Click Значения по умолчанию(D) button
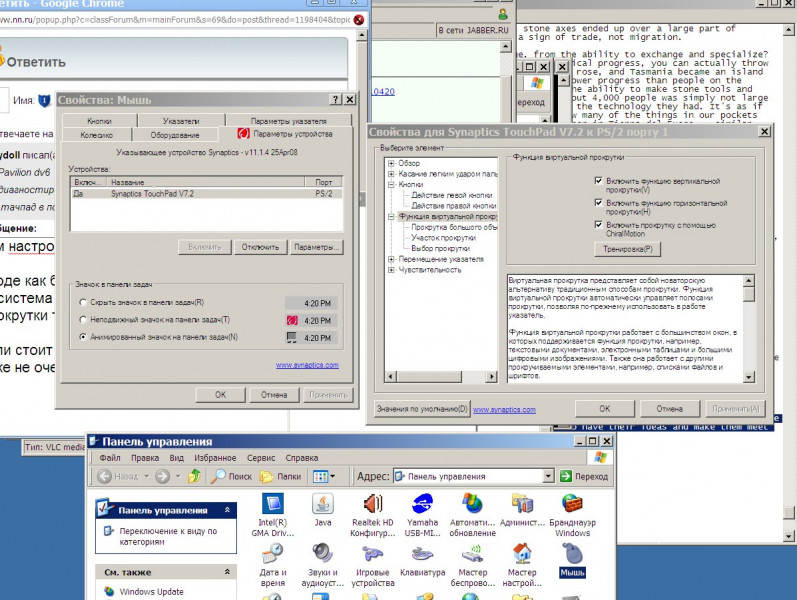 421,409
